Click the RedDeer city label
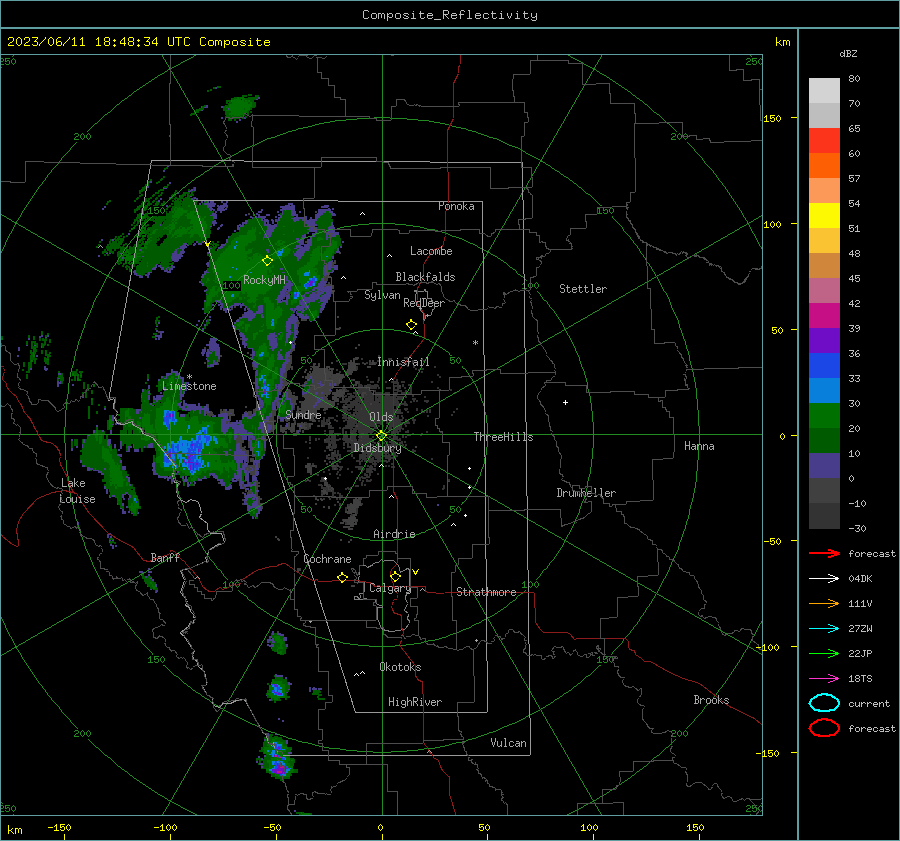 pyautogui.click(x=424, y=303)
